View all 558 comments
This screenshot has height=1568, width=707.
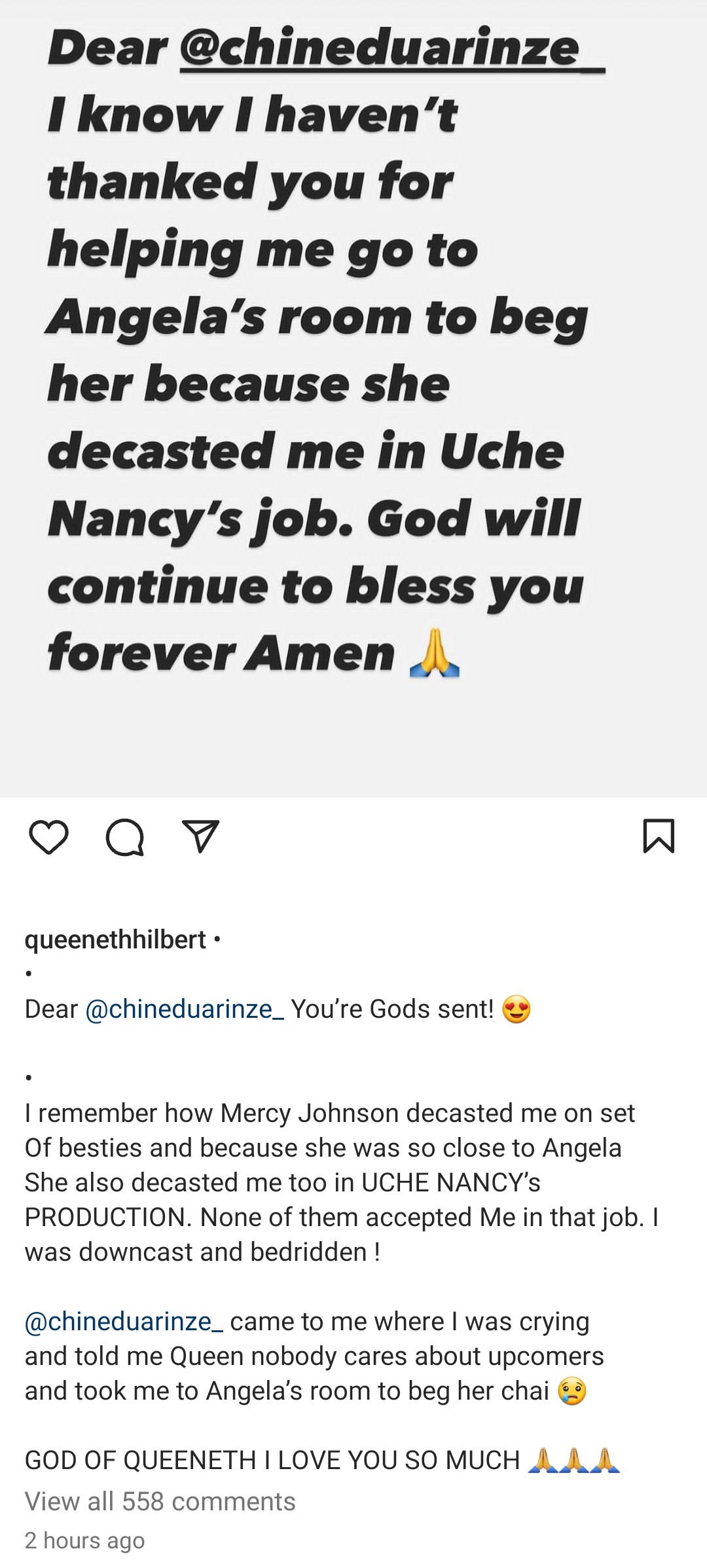coord(160,1501)
